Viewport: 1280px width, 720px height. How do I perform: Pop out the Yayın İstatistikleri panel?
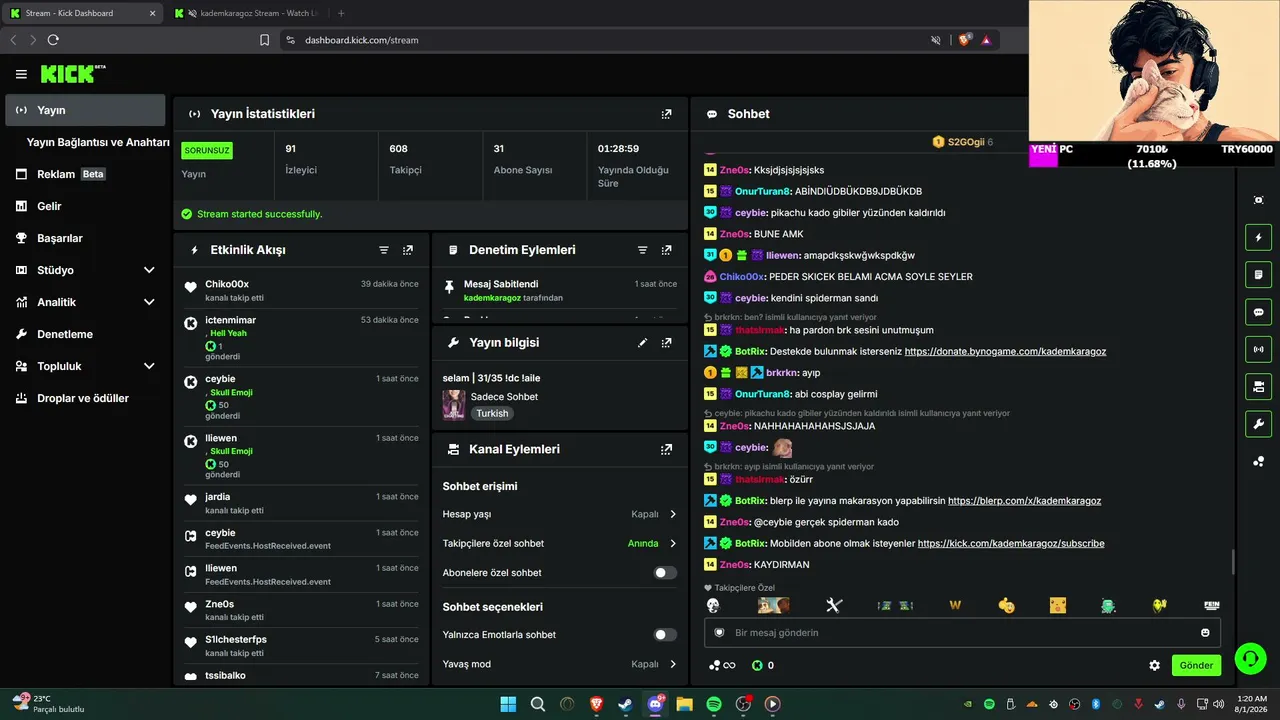click(x=667, y=114)
